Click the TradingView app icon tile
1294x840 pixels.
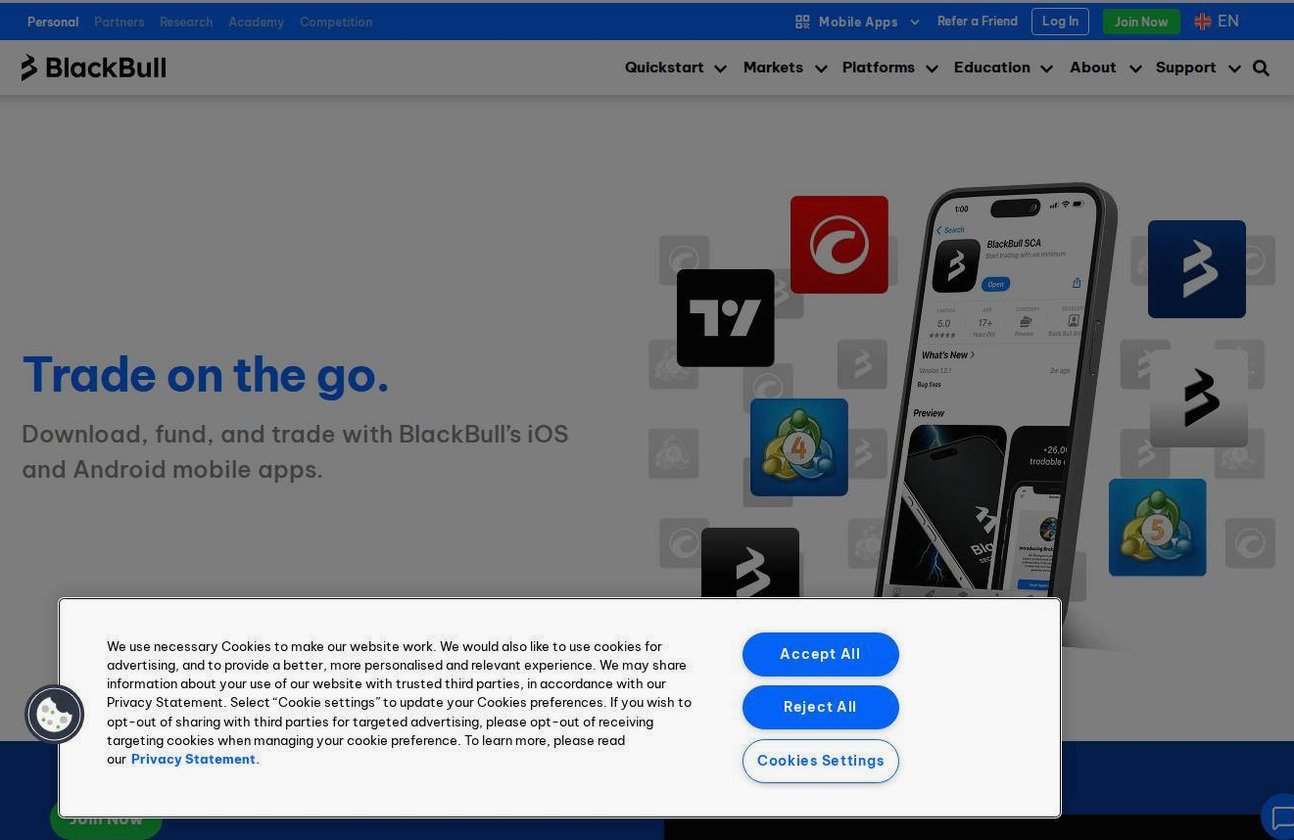(726, 318)
